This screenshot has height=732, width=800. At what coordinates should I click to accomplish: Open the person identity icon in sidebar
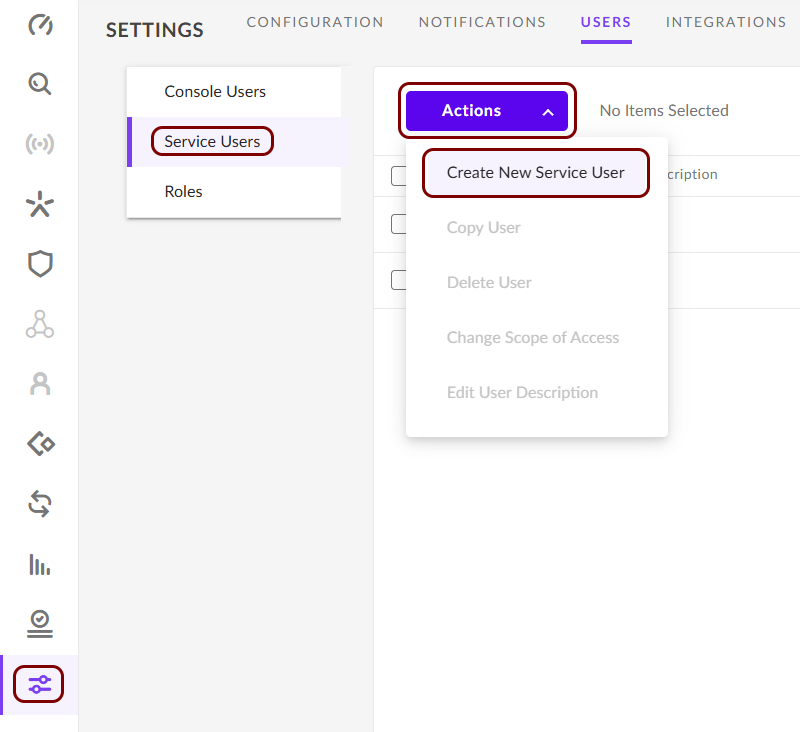pos(40,384)
